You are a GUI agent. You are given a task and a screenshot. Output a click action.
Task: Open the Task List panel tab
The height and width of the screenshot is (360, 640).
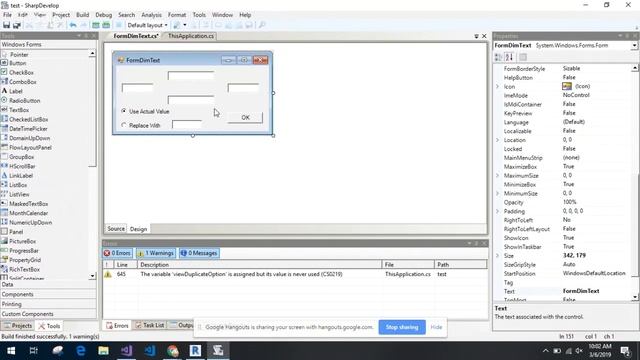[150, 325]
